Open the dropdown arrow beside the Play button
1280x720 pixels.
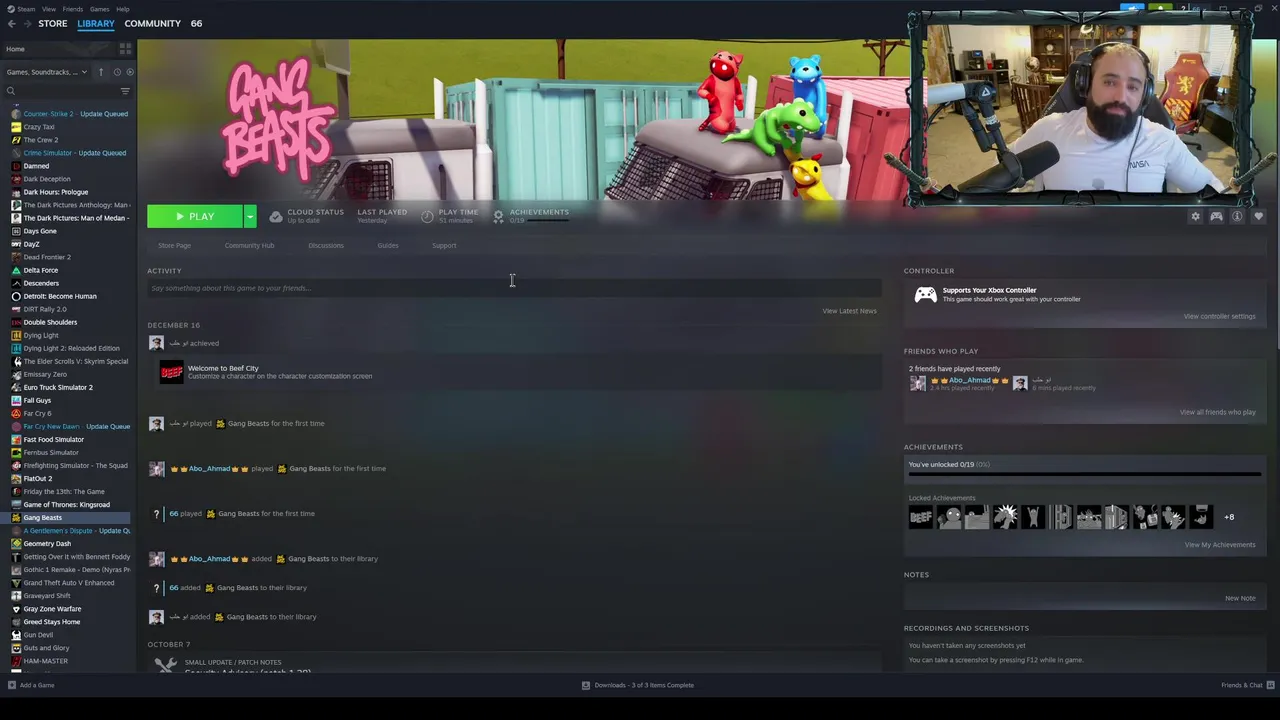[250, 216]
